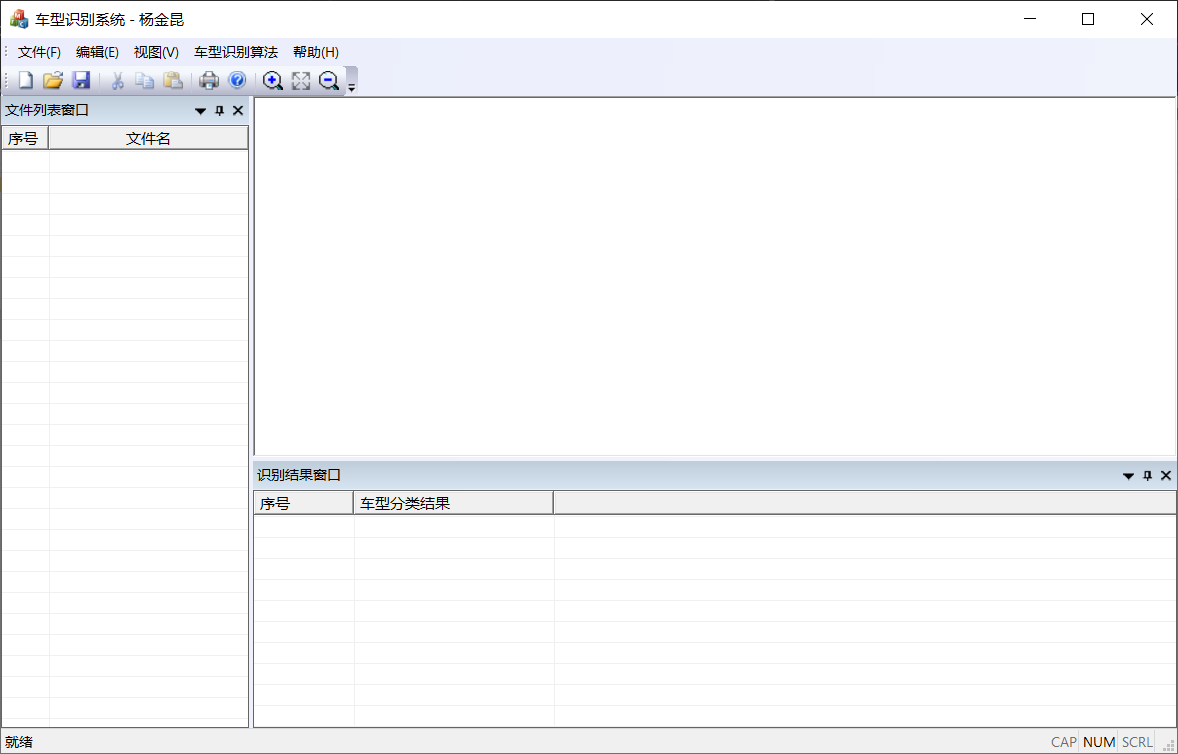Screen dimensions: 1178x754
Task: Click the 识别结果窗口 panel title
Action: [299, 475]
